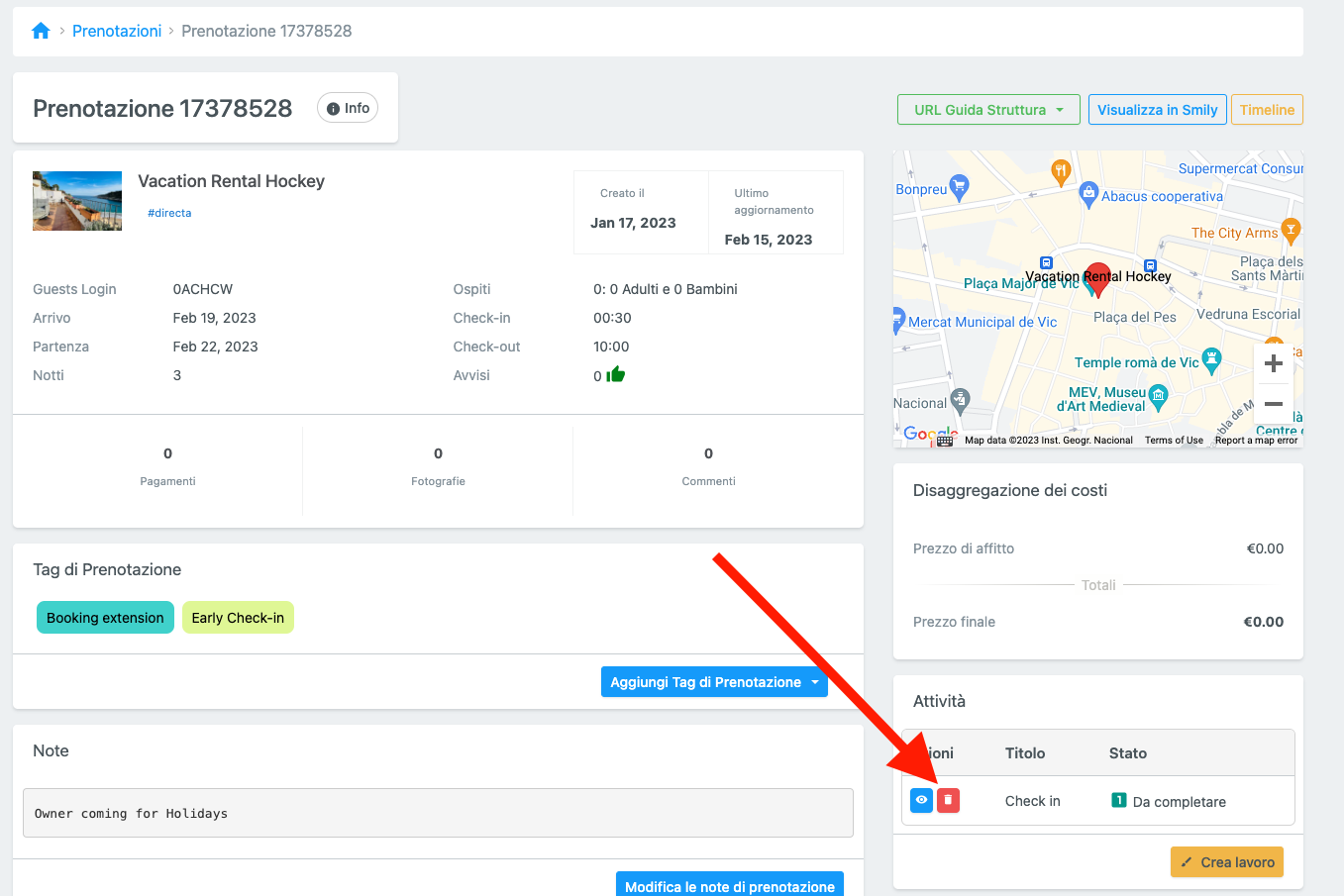Select the Booking extension tag
This screenshot has height=896, width=1344.
click(105, 618)
